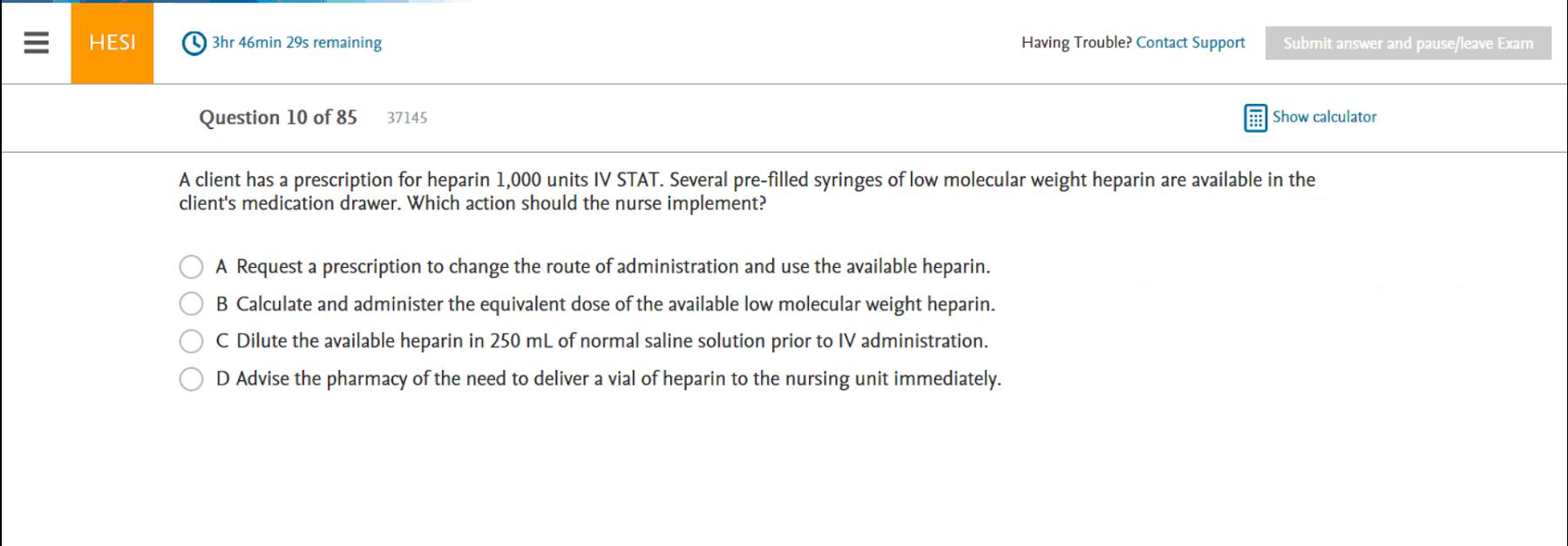Click the heparin question stem text
The width and height of the screenshot is (1568, 546).
coord(746,191)
